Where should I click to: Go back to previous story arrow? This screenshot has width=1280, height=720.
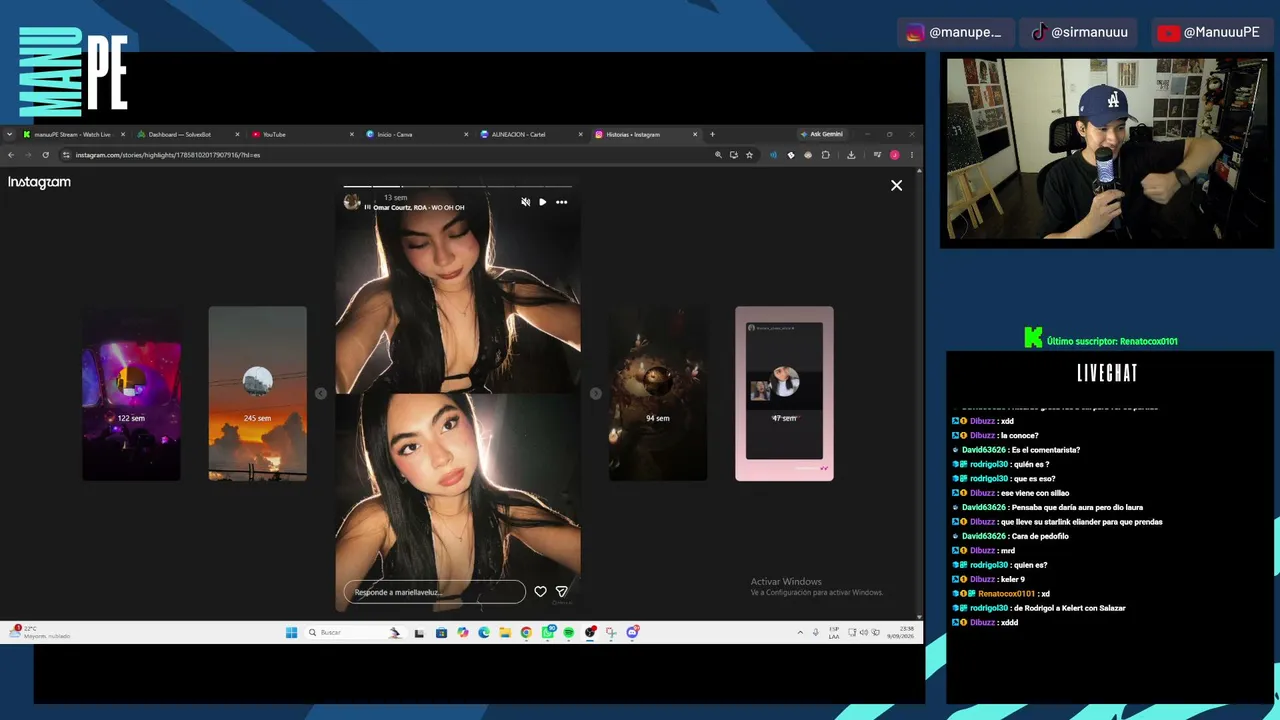pos(320,393)
